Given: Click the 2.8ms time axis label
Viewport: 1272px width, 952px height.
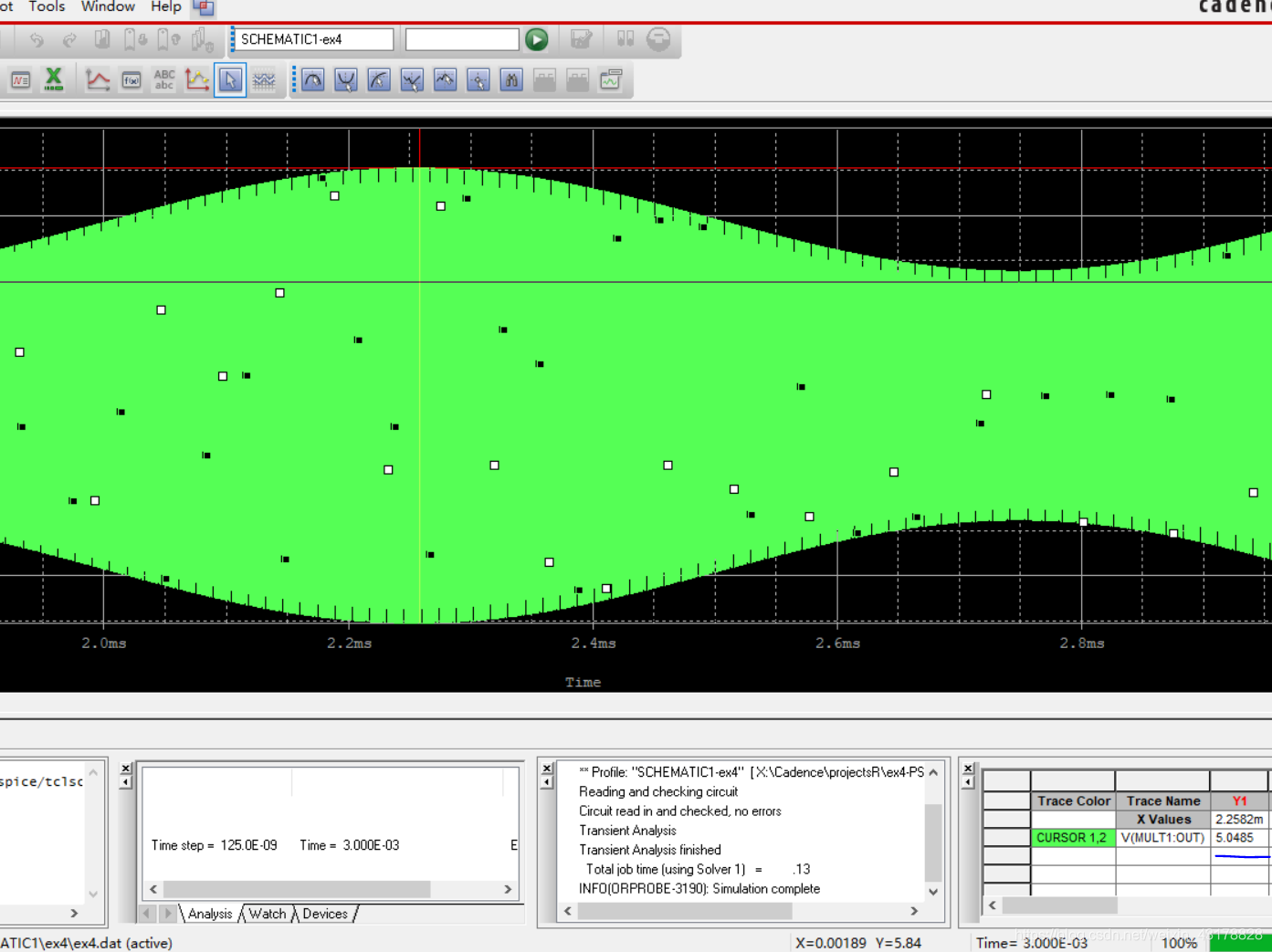Looking at the screenshot, I should point(1082,643).
